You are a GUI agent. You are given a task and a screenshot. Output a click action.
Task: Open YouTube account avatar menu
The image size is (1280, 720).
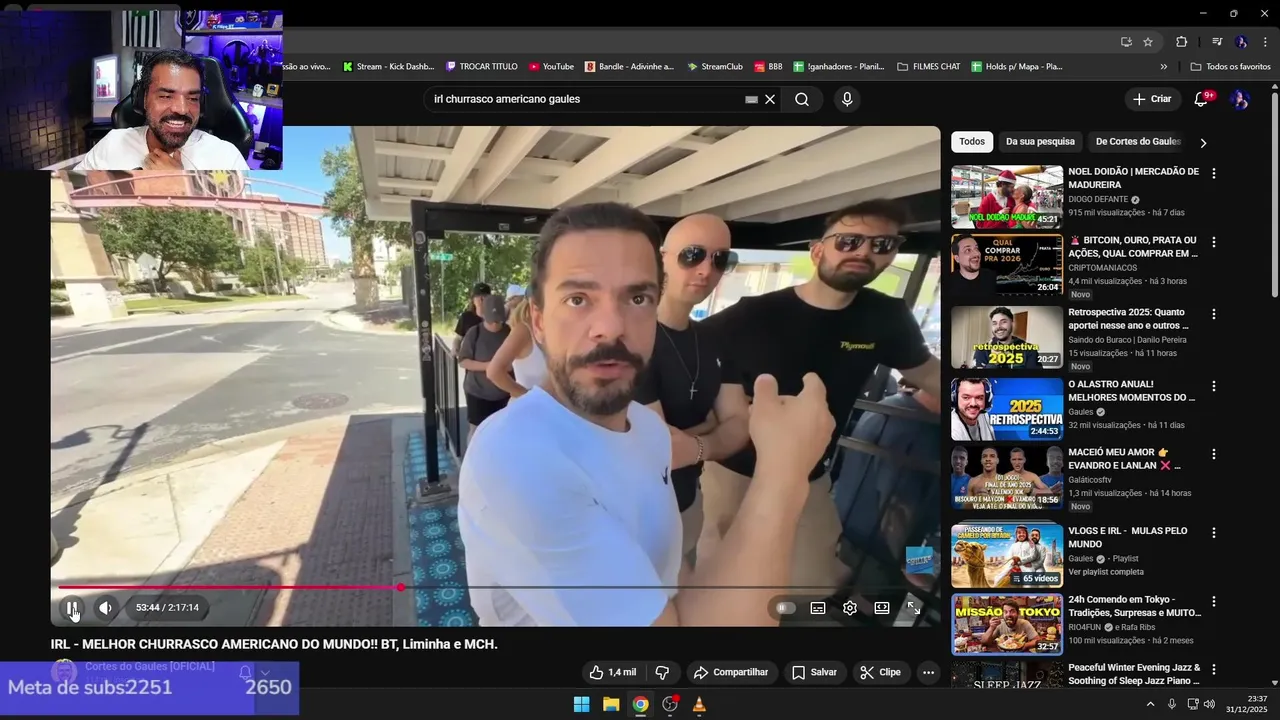pos(1240,99)
